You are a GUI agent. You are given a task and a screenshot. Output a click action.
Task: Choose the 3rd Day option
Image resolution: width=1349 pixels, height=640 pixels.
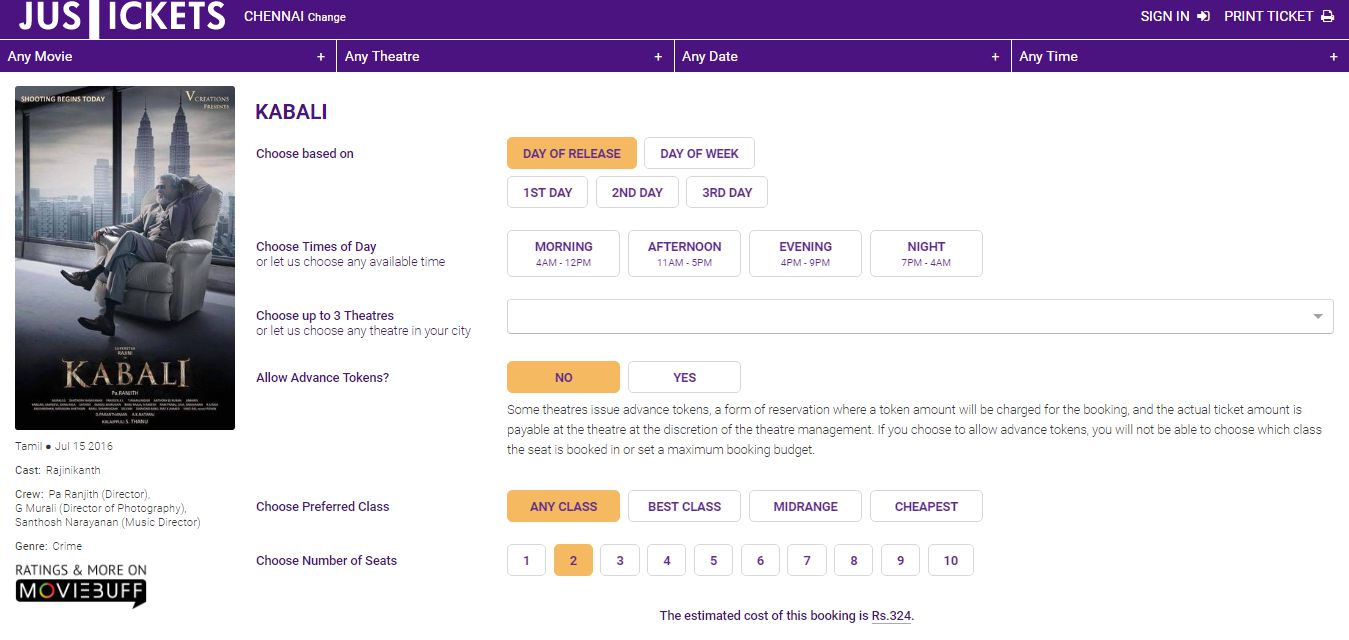click(x=727, y=192)
